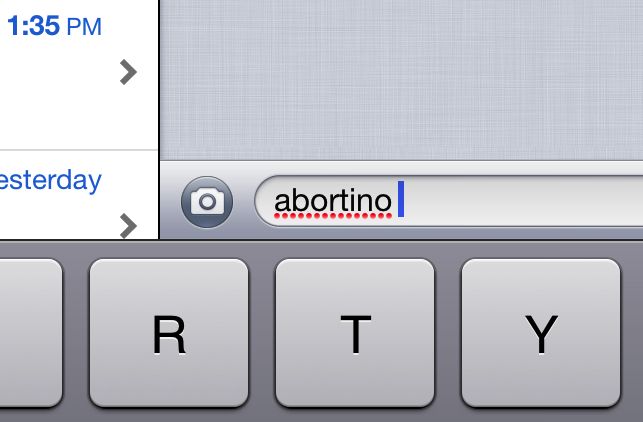Click the PM text beside the 1:35 time
The width and height of the screenshot is (643, 422).
[84, 27]
